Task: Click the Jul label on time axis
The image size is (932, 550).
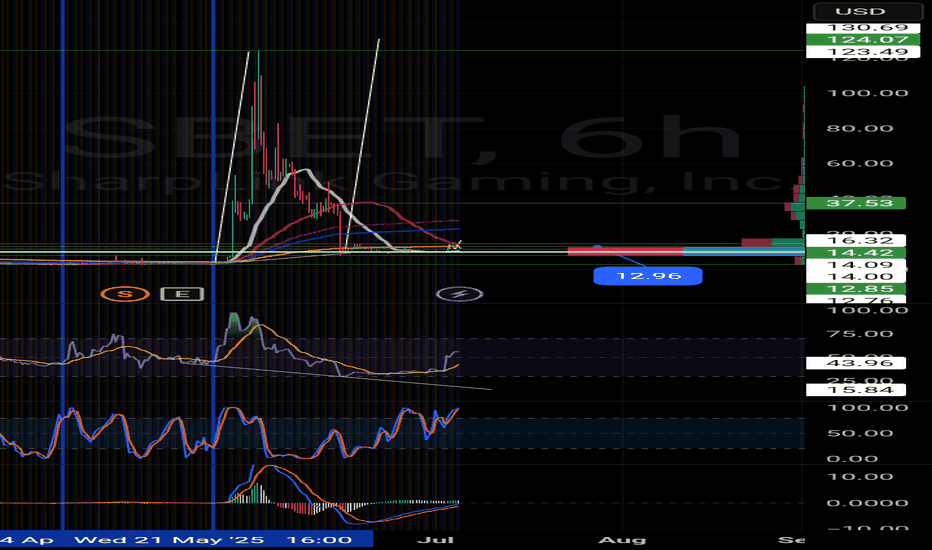Action: [436, 540]
